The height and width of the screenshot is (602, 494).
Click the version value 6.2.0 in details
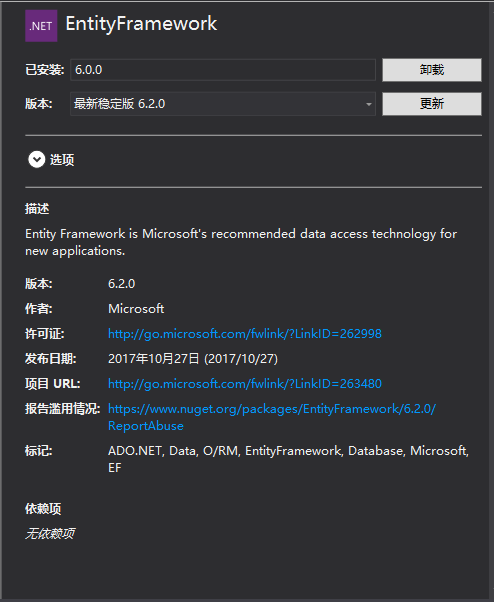click(122, 284)
